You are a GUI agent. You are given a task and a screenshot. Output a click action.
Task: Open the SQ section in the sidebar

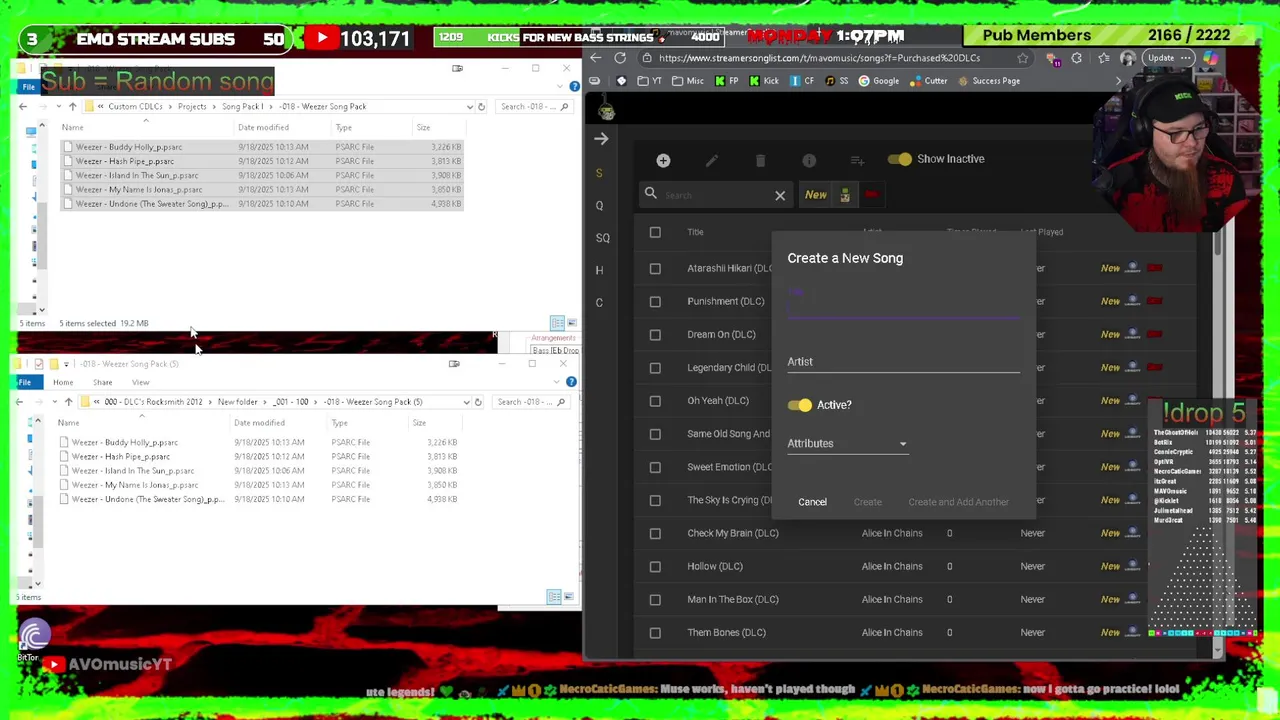602,238
